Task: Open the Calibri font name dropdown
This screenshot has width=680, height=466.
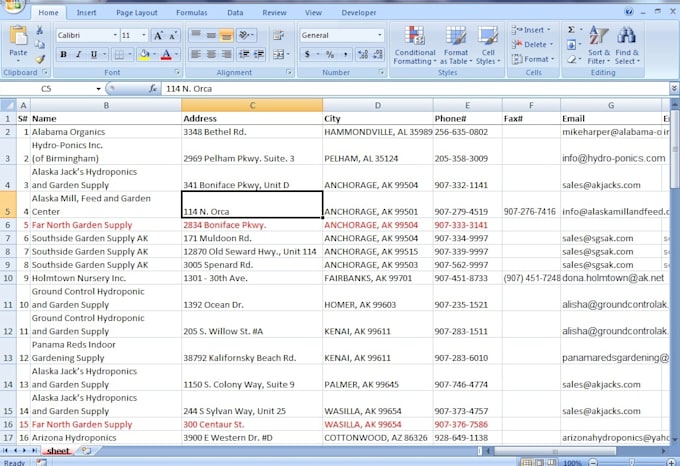Action: (115, 36)
